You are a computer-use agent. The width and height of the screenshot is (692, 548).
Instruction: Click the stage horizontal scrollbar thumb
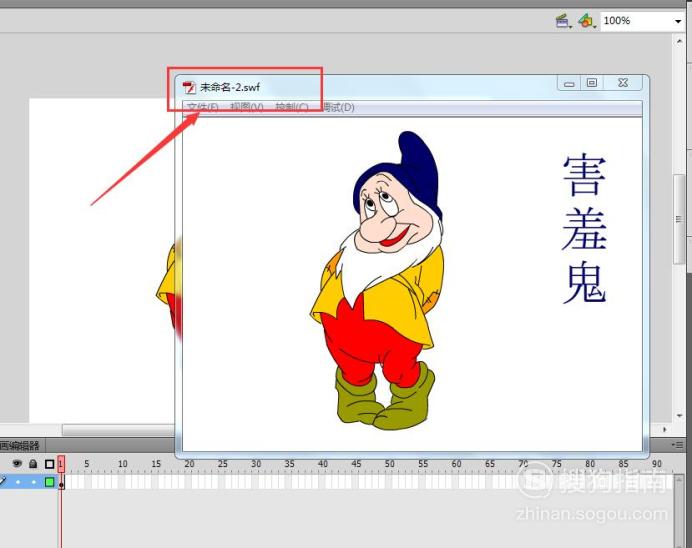pyautogui.click(x=118, y=429)
